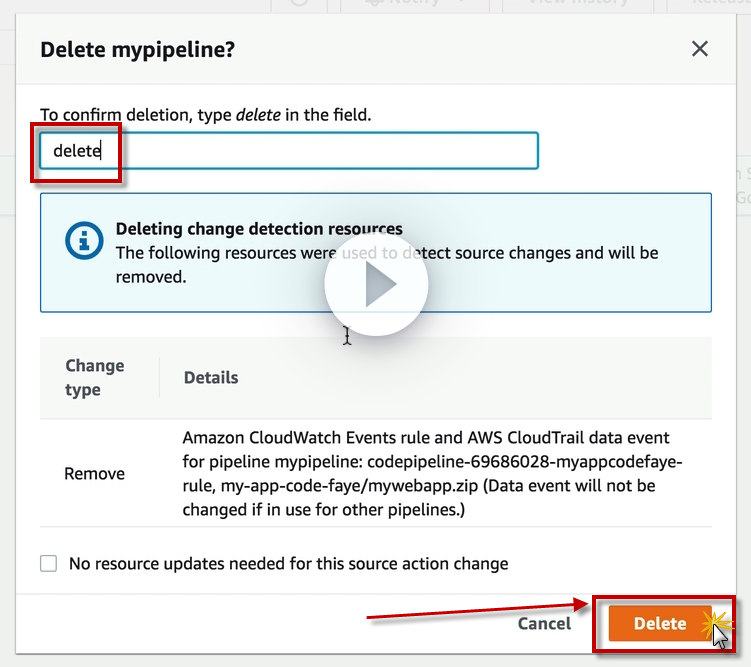Close the Delete mypipeline dialog with X
The image size is (751, 667).
pos(700,49)
